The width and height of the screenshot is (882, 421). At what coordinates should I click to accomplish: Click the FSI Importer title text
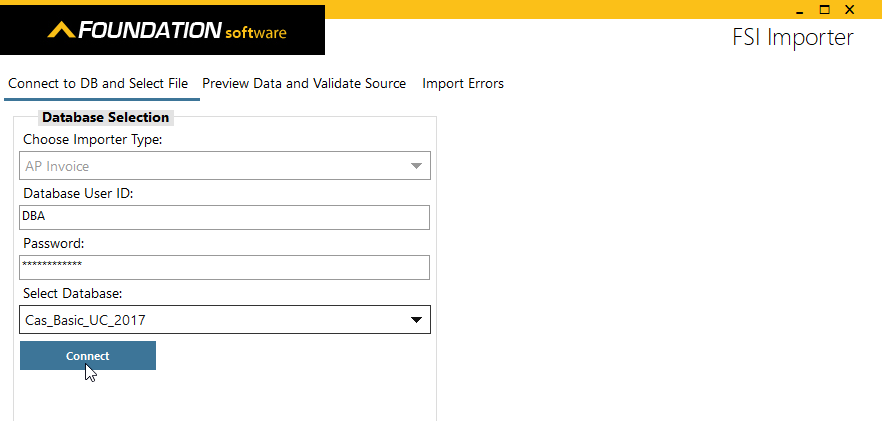pos(793,38)
